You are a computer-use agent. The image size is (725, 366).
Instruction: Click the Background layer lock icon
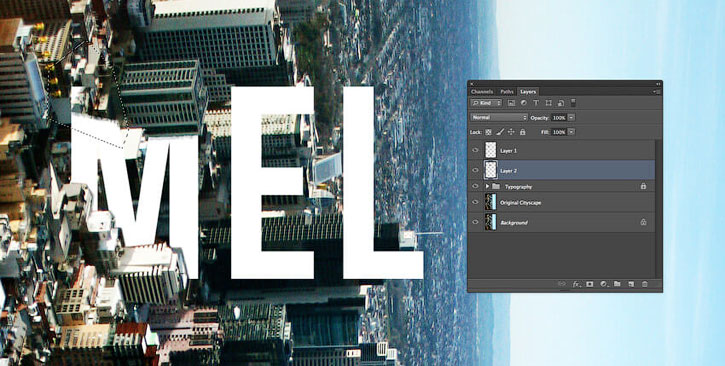[643, 222]
